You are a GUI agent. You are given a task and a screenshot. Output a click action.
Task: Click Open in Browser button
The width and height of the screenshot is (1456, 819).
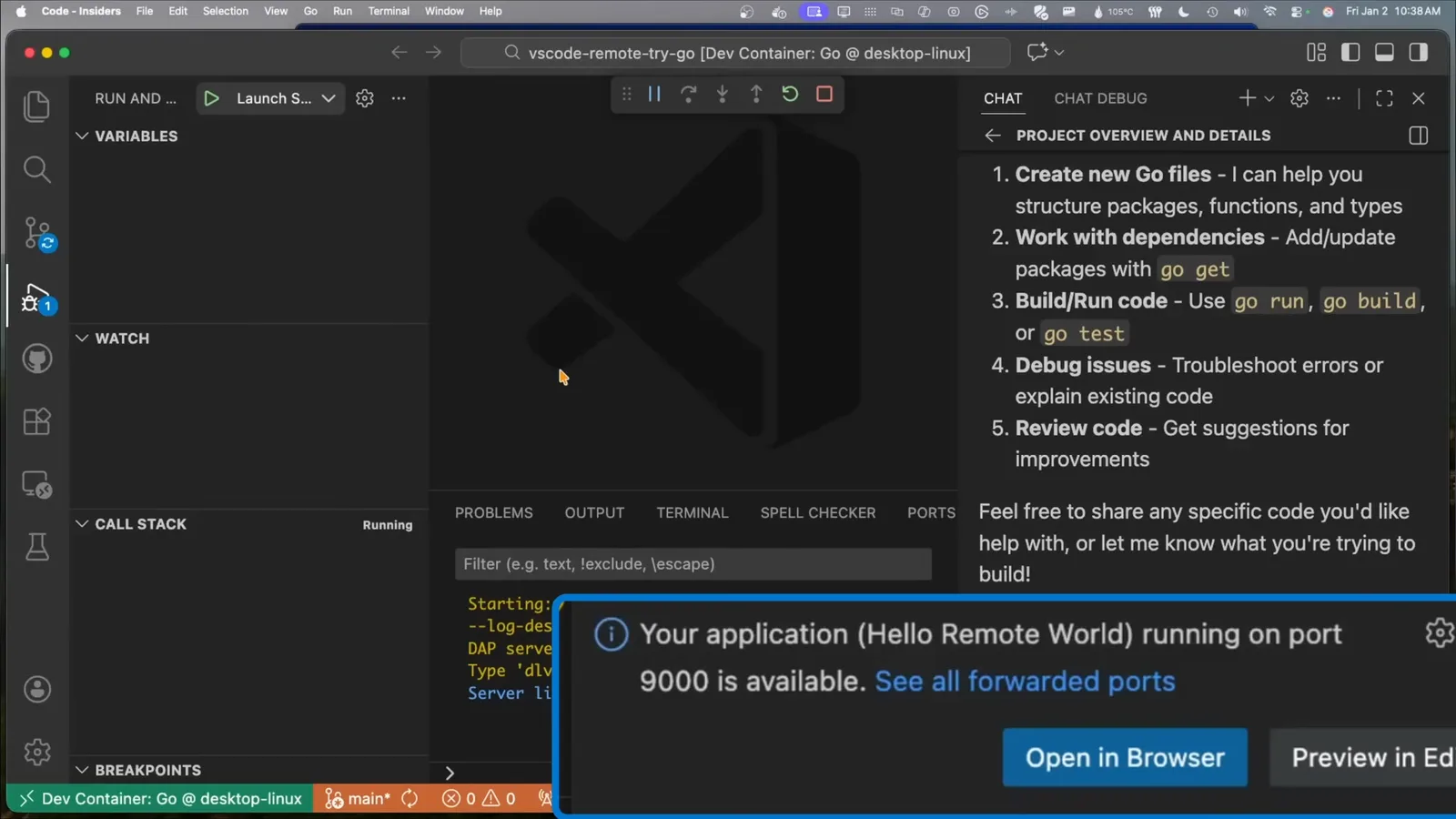click(x=1125, y=757)
